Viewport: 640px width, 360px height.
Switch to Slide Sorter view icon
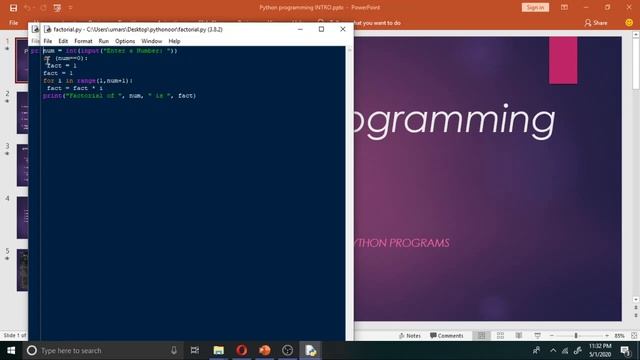[500, 336]
